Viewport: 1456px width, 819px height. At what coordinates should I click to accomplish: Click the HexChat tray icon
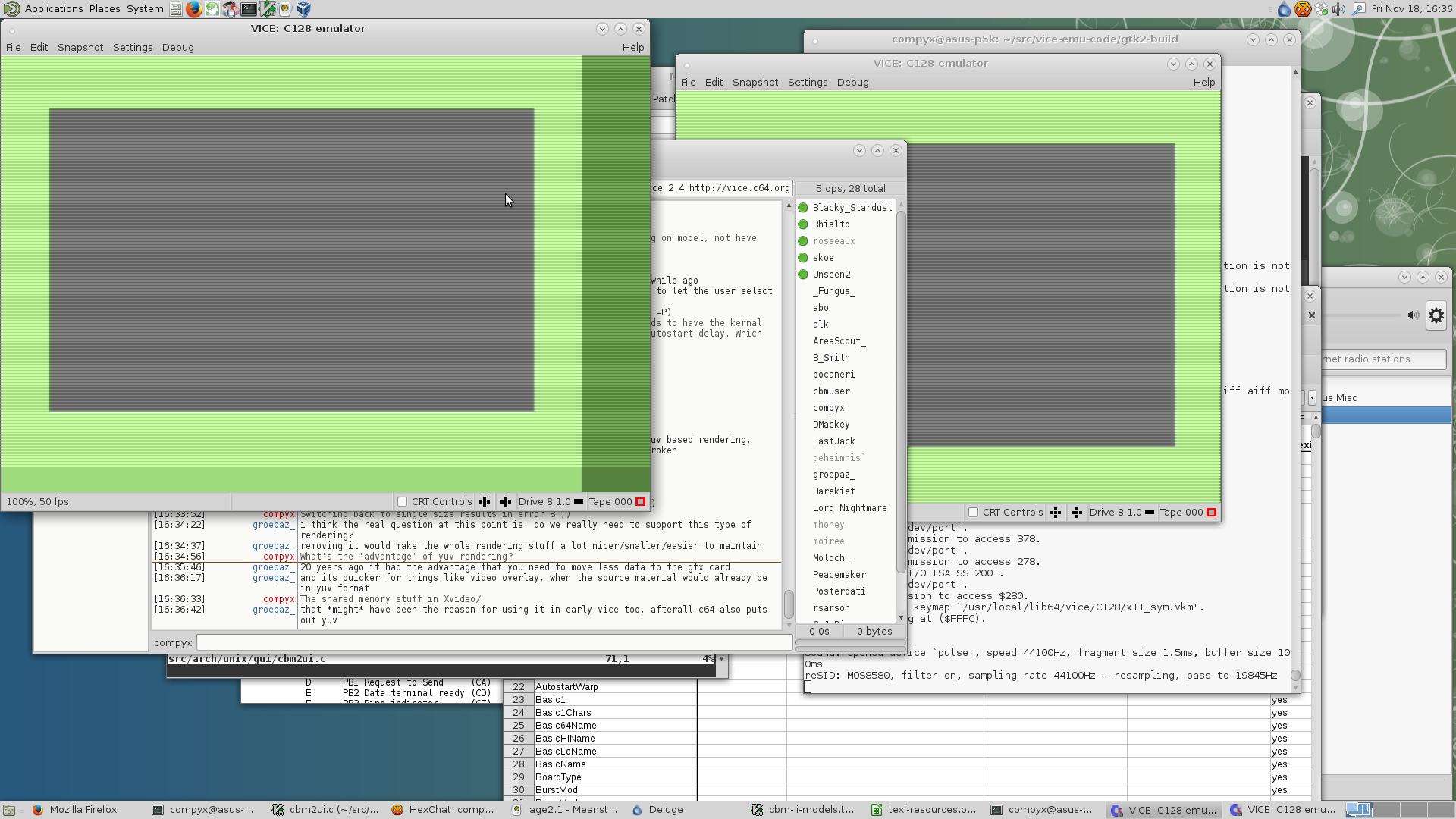pyautogui.click(x=1303, y=9)
